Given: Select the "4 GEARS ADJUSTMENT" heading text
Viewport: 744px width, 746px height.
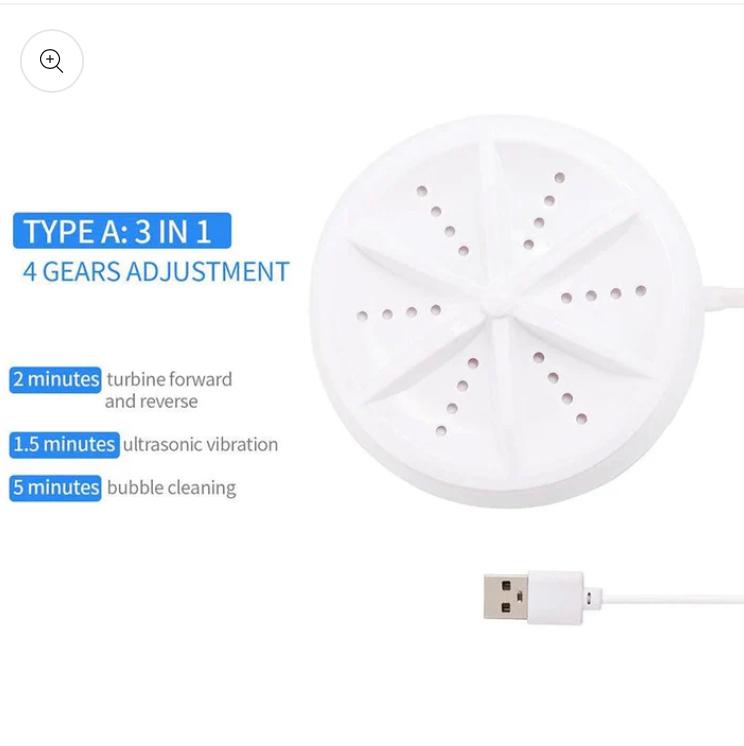Looking at the screenshot, I should pyautogui.click(x=156, y=272).
